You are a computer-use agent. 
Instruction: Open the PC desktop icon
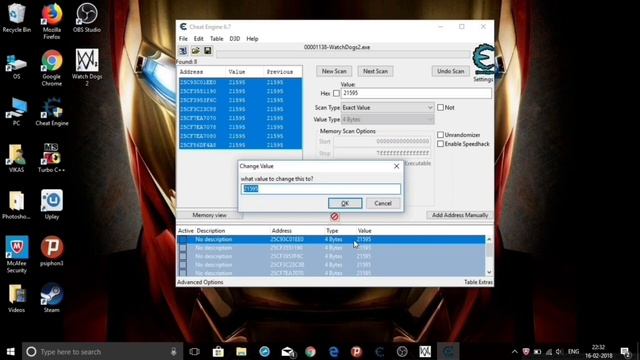[16, 111]
